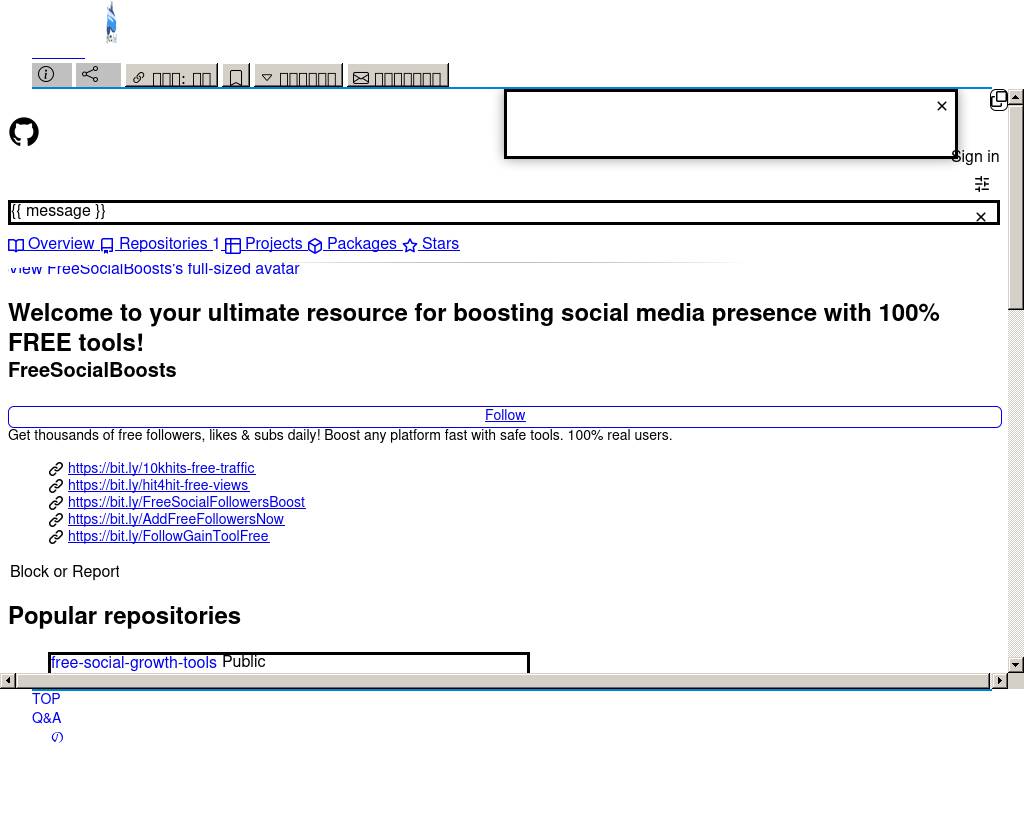Click the bookmark icon button
The image size is (1024, 837).
pos(236,77)
